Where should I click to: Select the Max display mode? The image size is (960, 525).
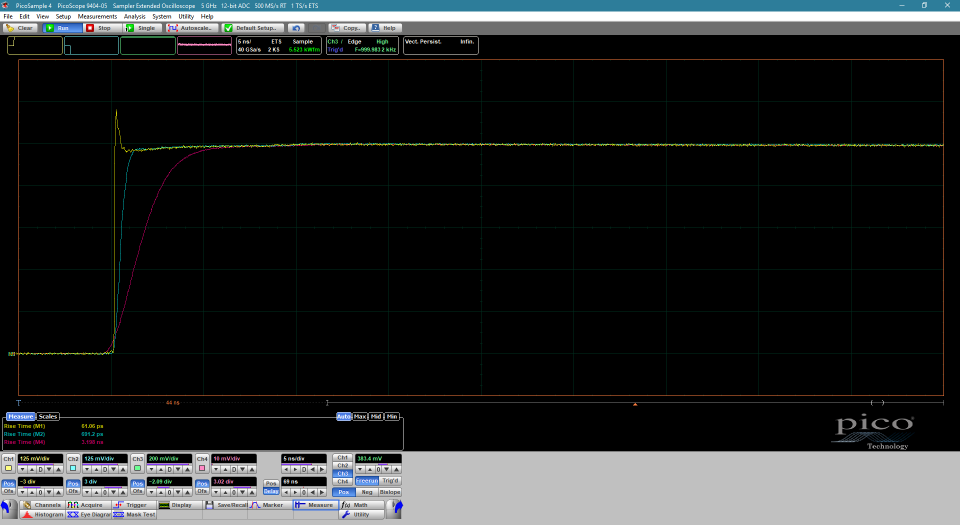(x=360, y=416)
